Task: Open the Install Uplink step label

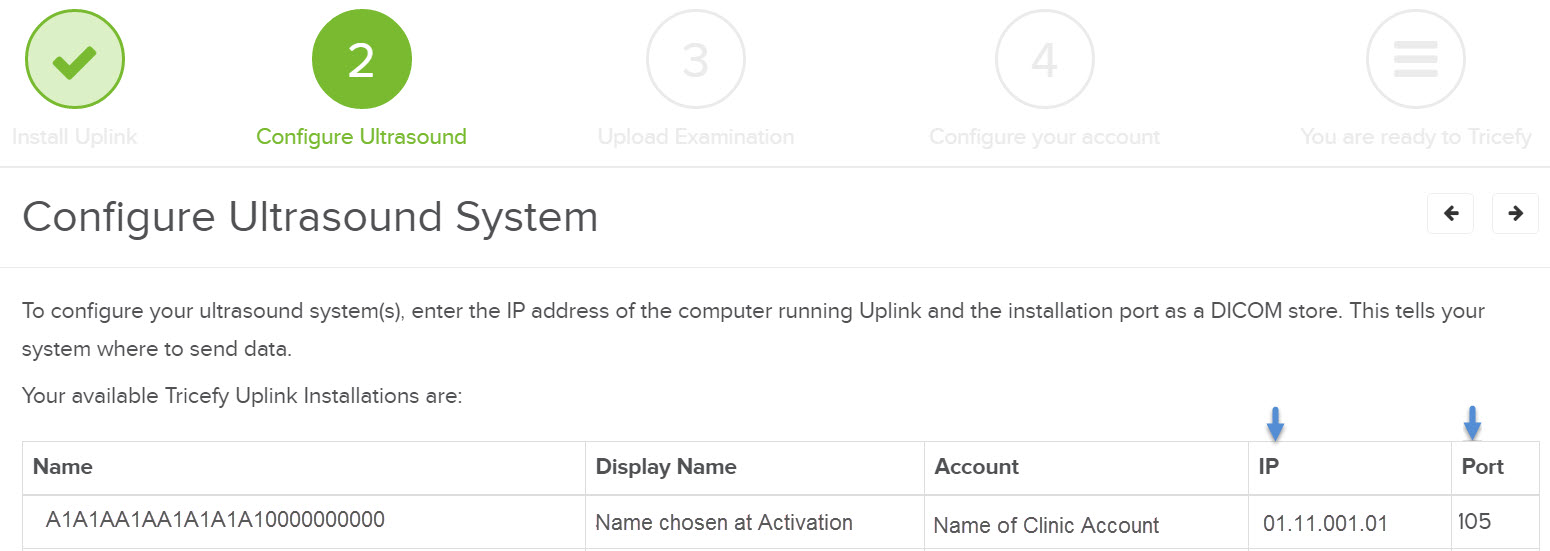Action: click(x=75, y=137)
